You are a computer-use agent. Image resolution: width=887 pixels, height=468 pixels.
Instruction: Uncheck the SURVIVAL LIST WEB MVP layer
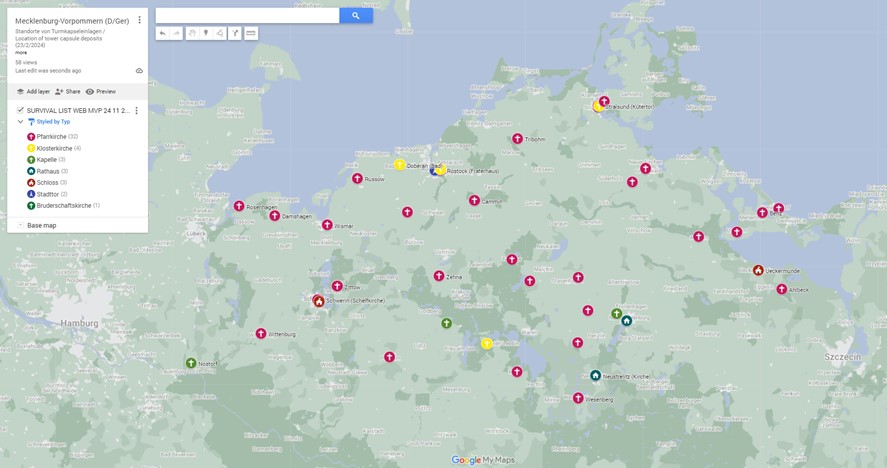(x=20, y=110)
